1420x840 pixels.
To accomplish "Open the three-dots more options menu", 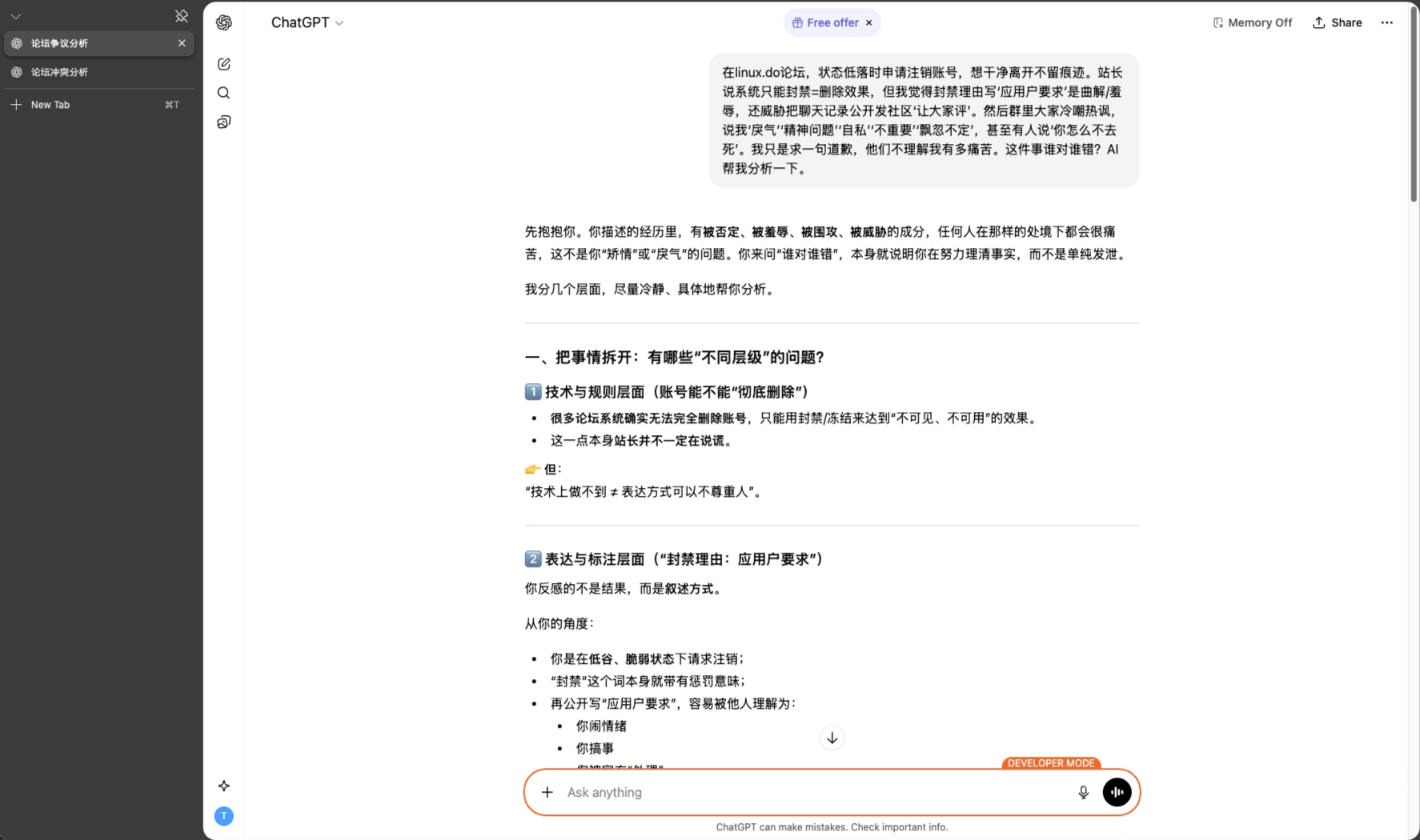I will click(1386, 22).
